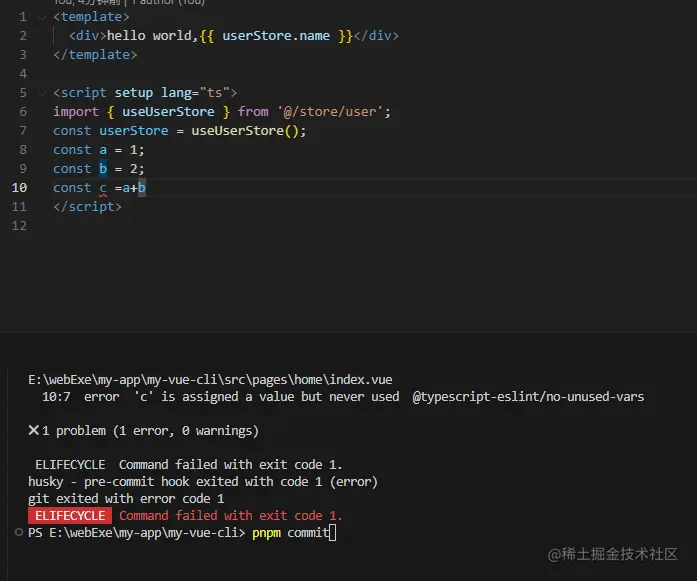Click the 10:7 error location in terminal

(x=56, y=397)
